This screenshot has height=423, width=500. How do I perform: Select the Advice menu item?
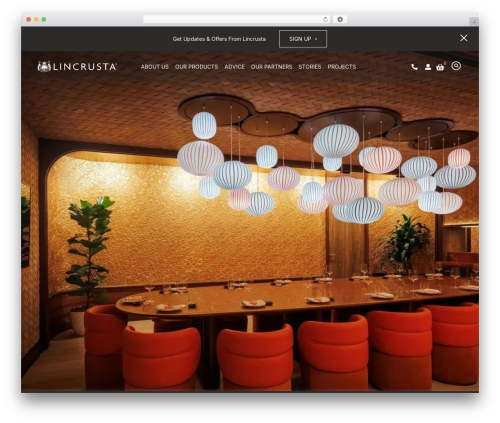click(234, 67)
